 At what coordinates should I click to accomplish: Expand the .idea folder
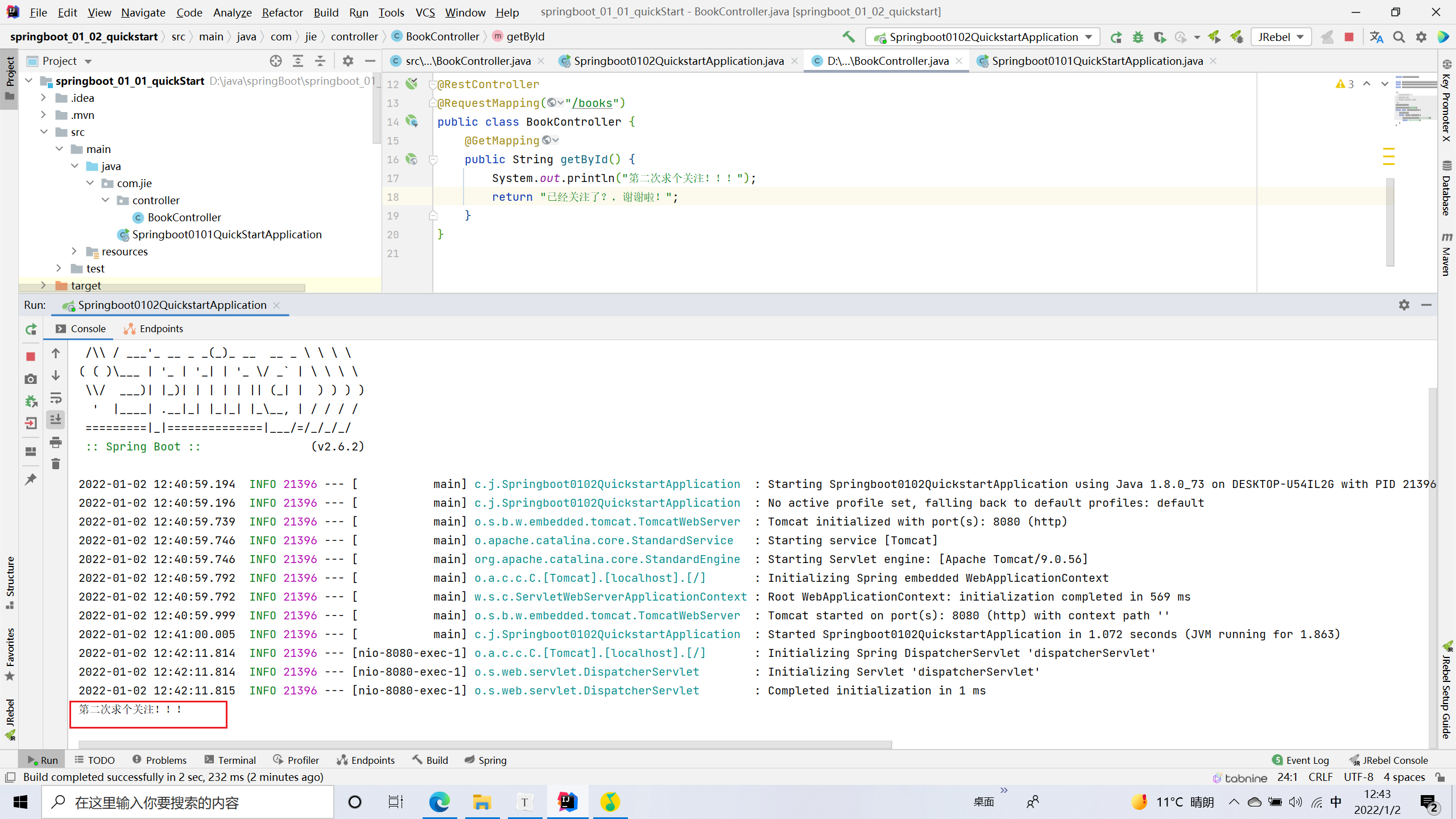[44, 98]
